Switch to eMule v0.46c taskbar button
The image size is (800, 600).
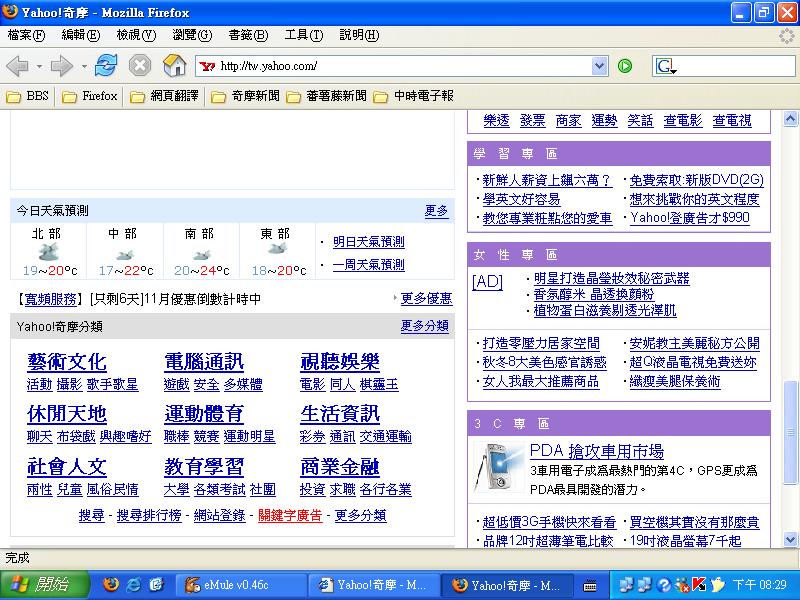(238, 584)
